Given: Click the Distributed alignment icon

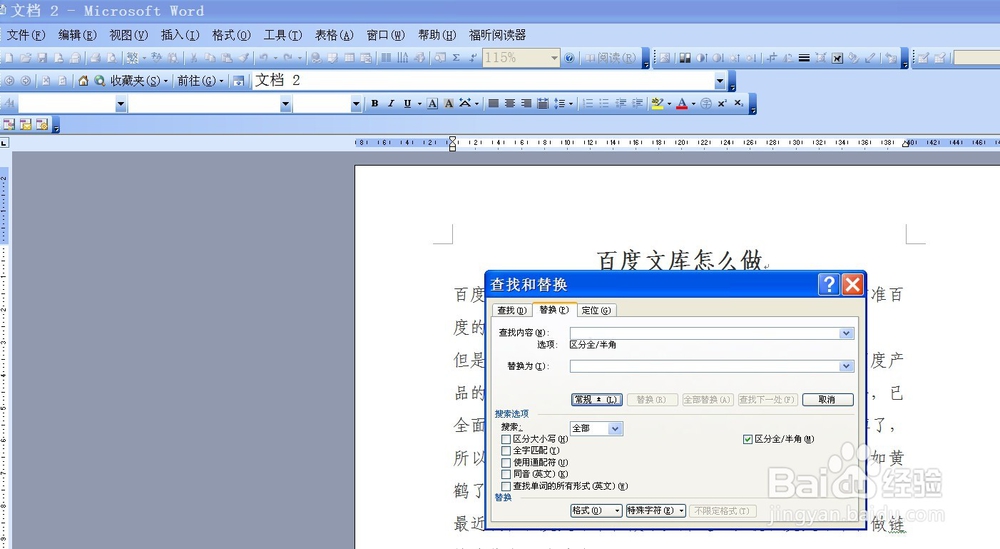Looking at the screenshot, I should click(543, 103).
